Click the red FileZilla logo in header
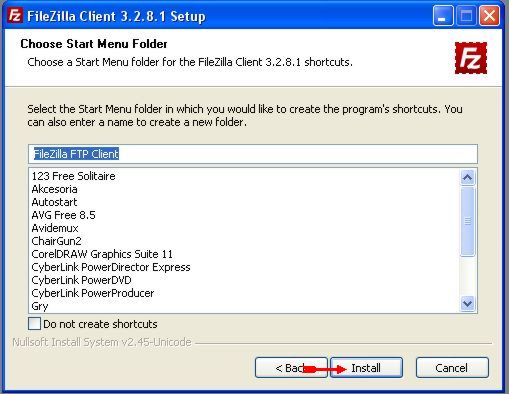Viewport: 509px width, 394px height. pos(471,58)
